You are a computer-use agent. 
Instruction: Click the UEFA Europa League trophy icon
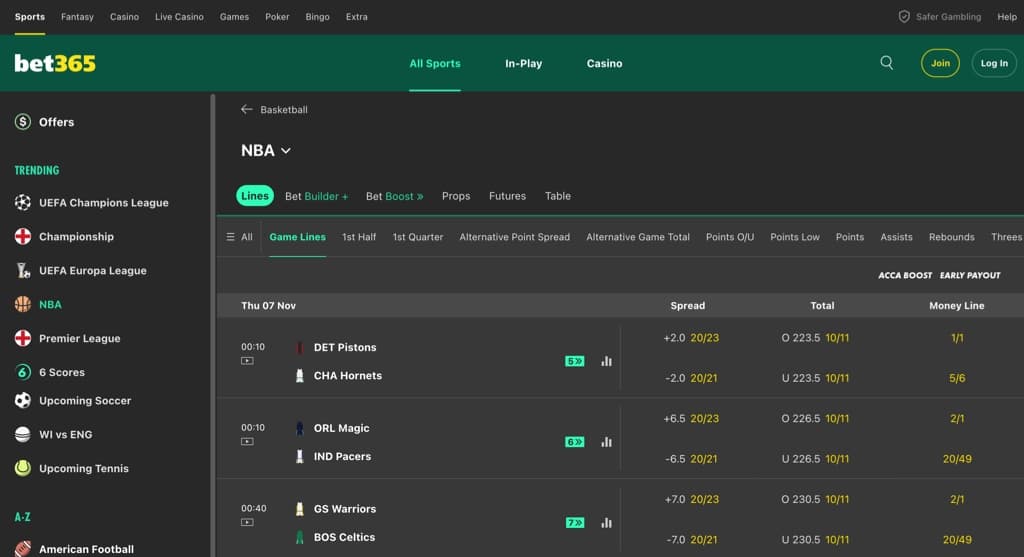coord(23,270)
